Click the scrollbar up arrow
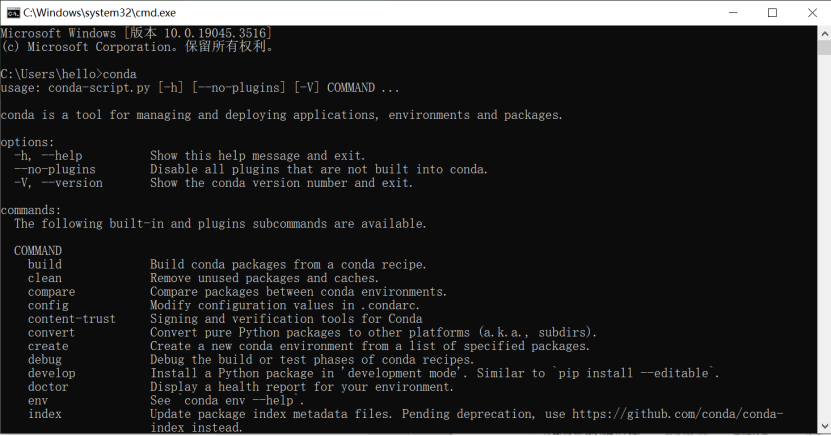Screen dimensions: 831x436 tap(824, 33)
